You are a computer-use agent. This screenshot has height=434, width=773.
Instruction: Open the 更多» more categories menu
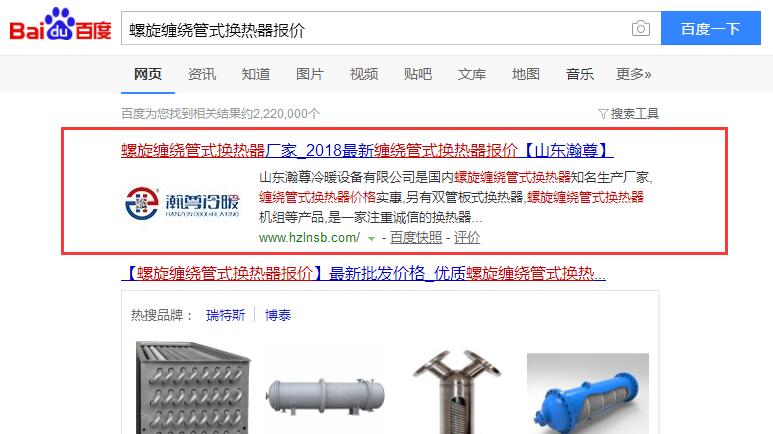tap(633, 74)
